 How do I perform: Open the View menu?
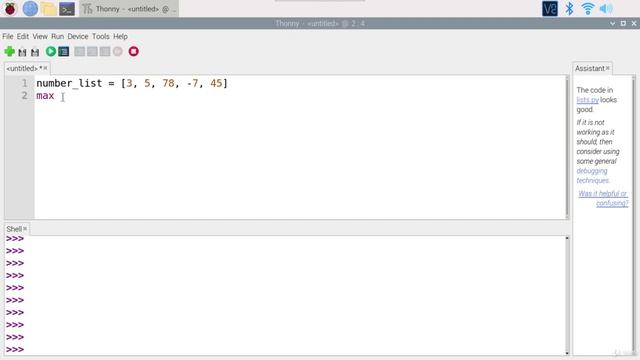[40, 36]
